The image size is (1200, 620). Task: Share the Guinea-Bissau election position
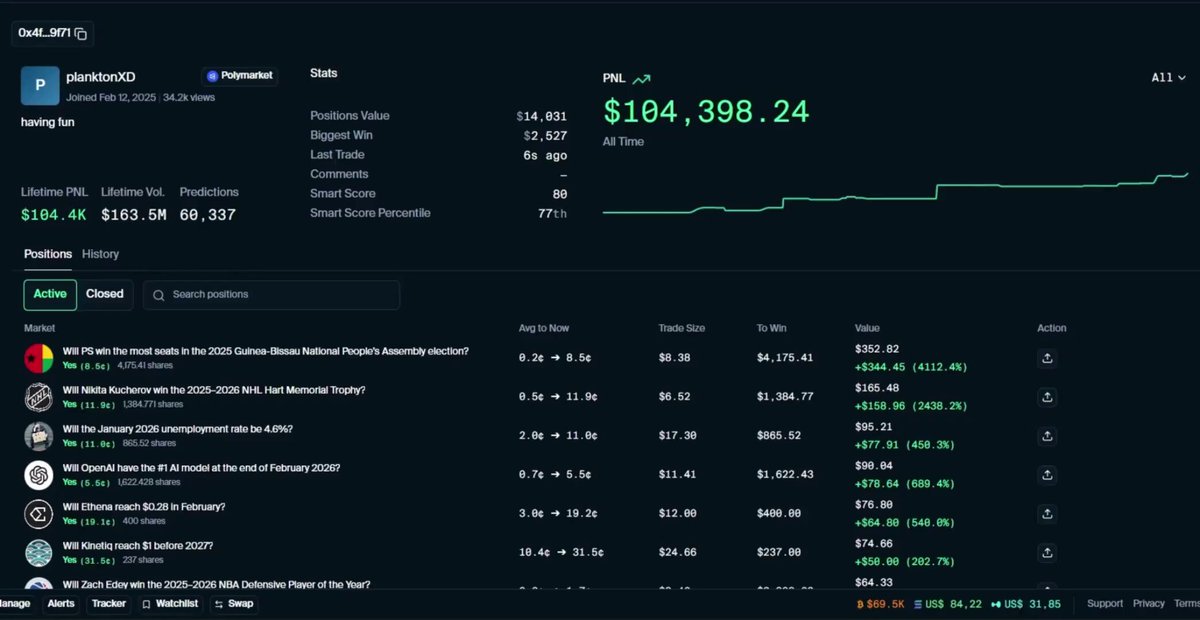1047,358
